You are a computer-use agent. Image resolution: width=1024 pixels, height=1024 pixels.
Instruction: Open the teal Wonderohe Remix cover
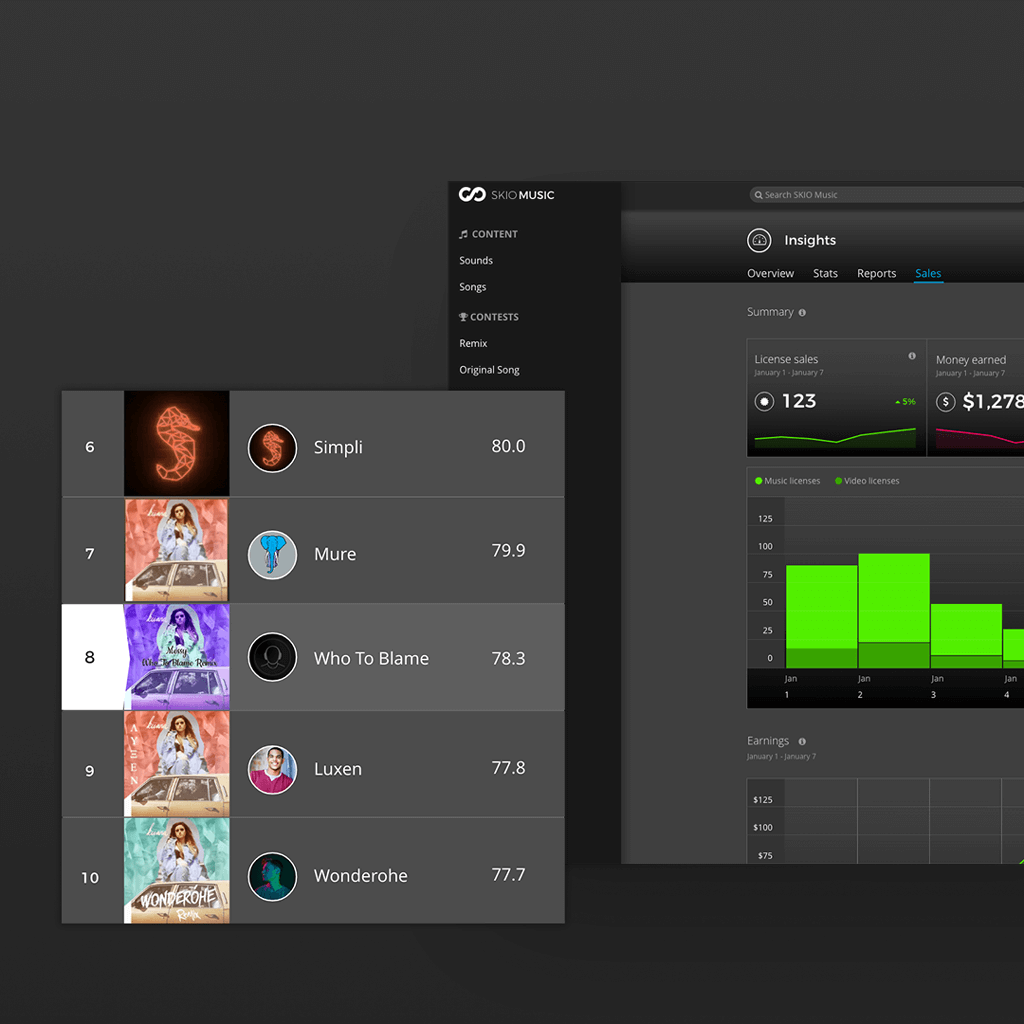[176, 870]
